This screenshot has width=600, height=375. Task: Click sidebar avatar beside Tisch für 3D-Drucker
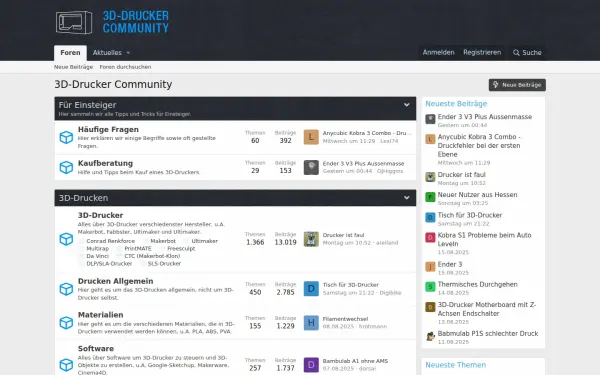[x=430, y=217]
